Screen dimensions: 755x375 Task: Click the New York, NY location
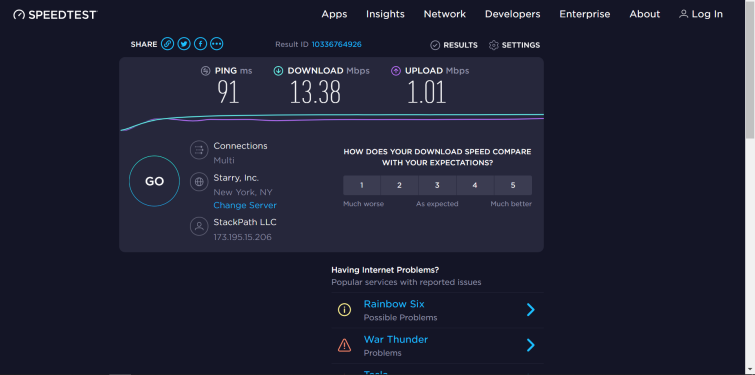243,192
